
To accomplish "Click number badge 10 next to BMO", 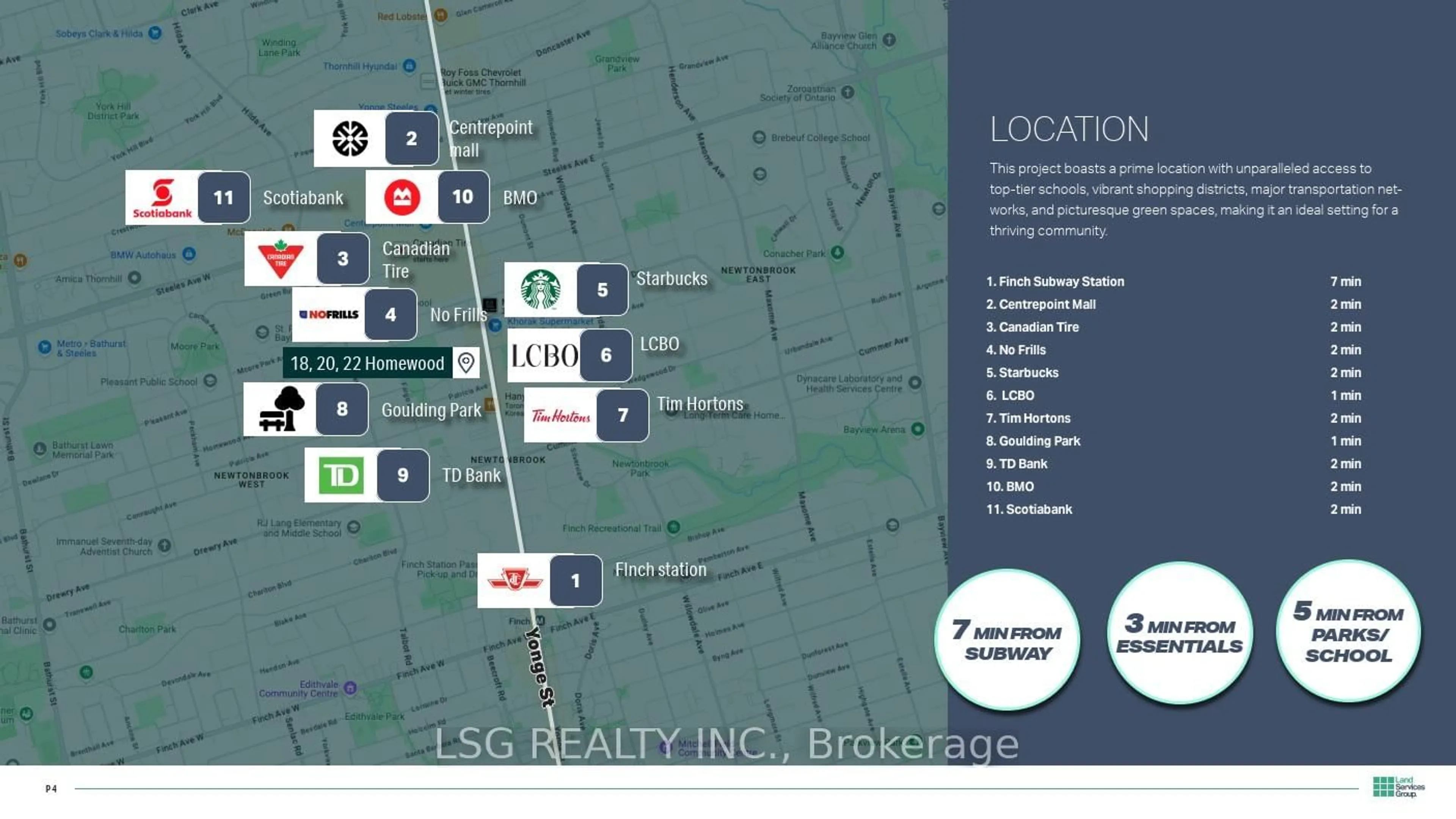I will click(x=463, y=197).
